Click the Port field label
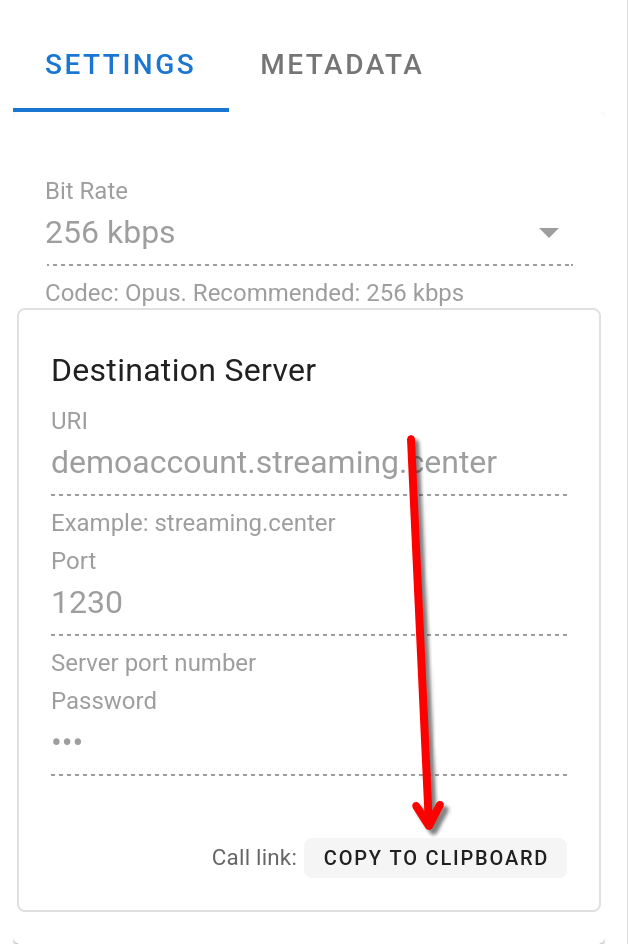Viewport: 628px width, 944px height. pos(73,561)
